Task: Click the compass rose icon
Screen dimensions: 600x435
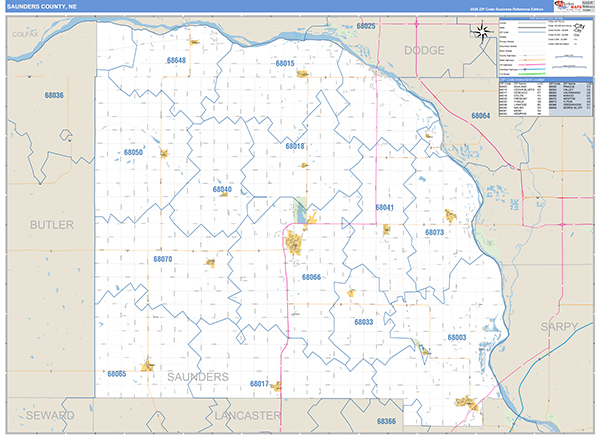Action: [483, 32]
